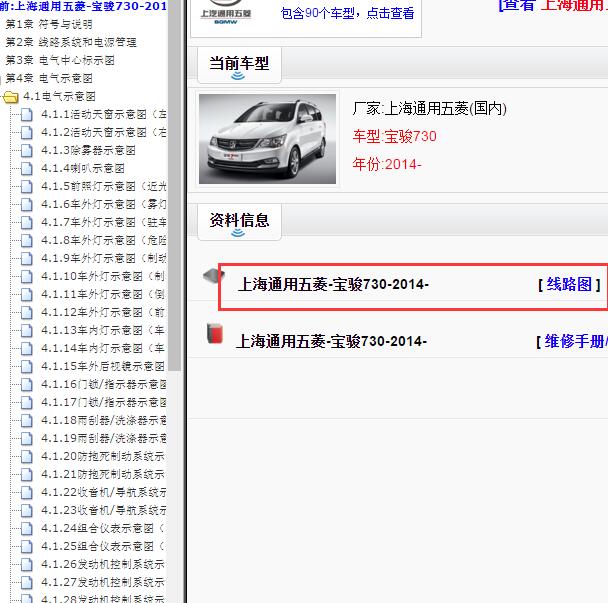Screen dimensions: 608x603
Task: Click 厂家:上海通用五菱(国内) text
Action: [x=430, y=109]
